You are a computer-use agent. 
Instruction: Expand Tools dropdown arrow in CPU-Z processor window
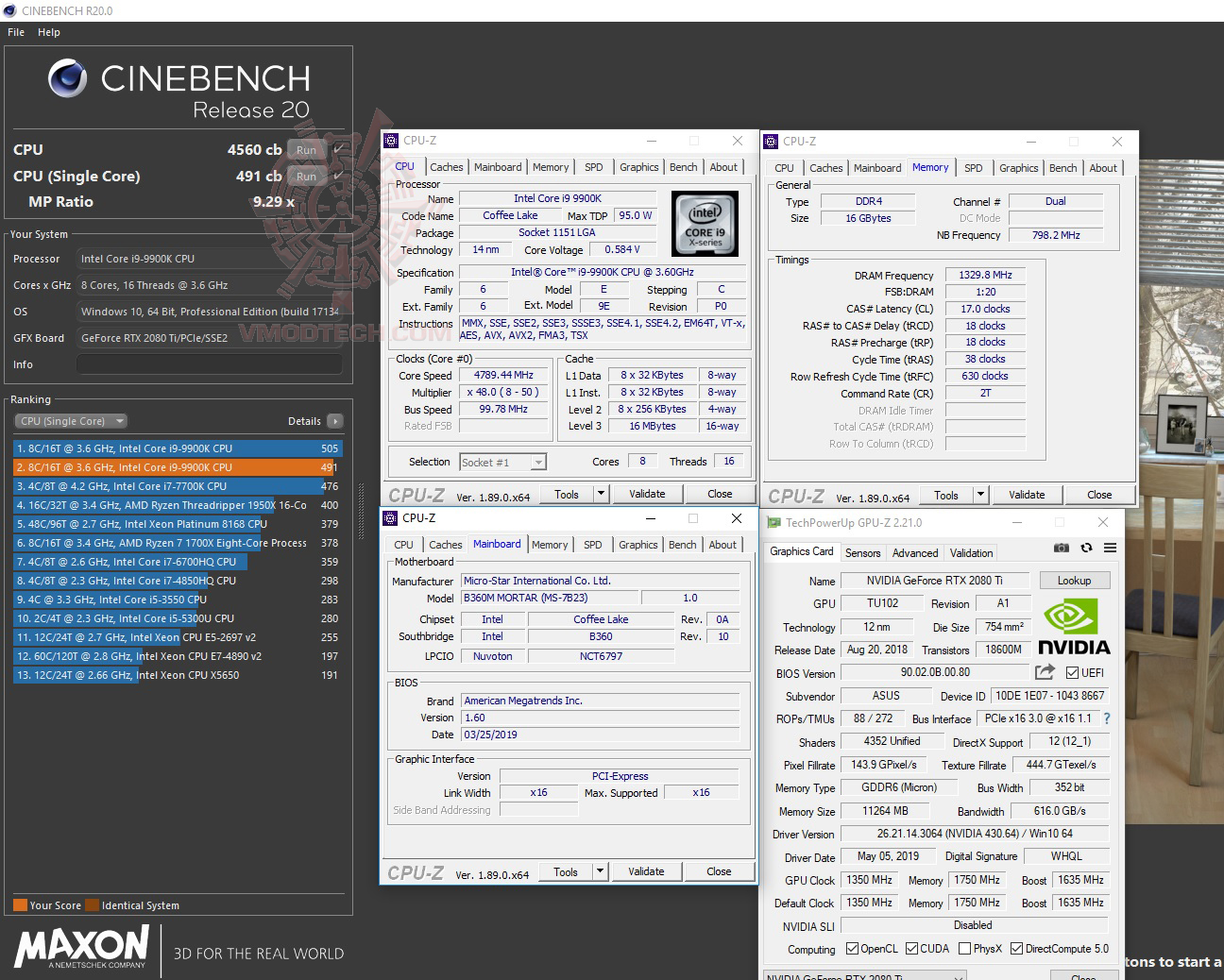coord(601,494)
